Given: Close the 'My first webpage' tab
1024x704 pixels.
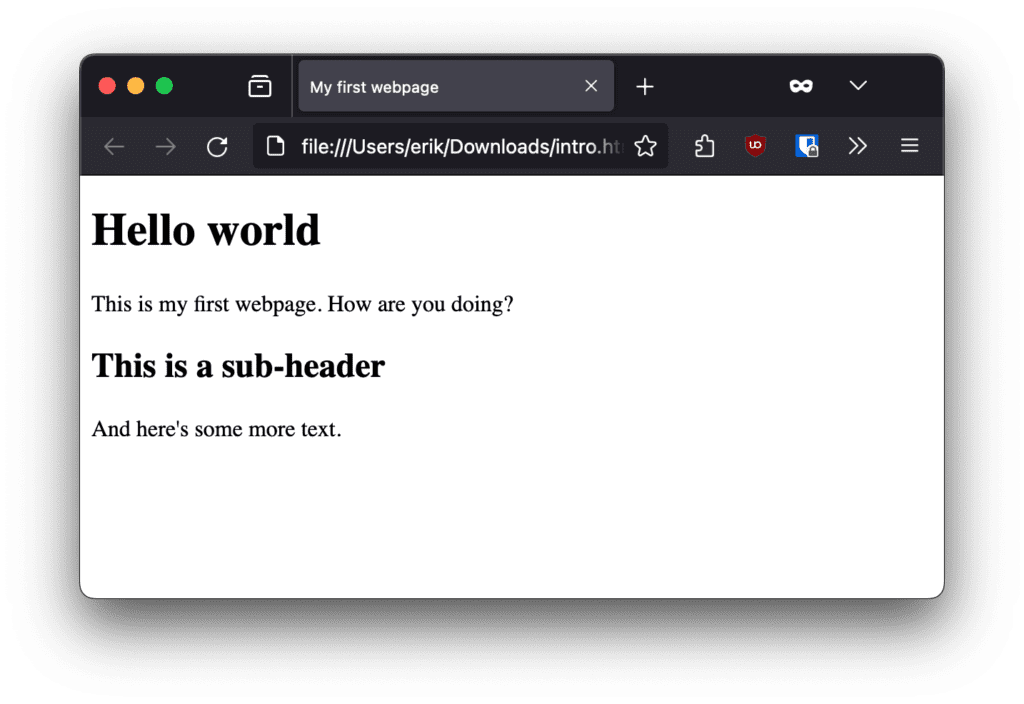Looking at the screenshot, I should click(591, 86).
